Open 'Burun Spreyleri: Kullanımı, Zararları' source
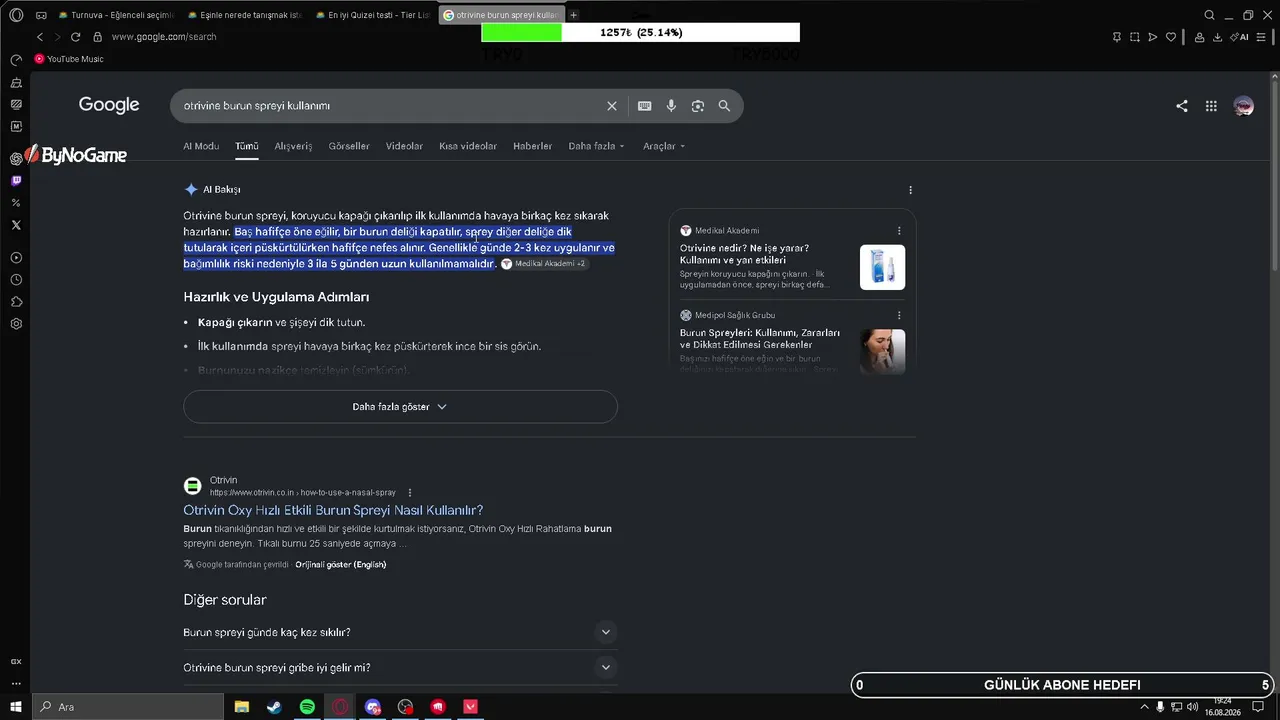 click(x=760, y=338)
